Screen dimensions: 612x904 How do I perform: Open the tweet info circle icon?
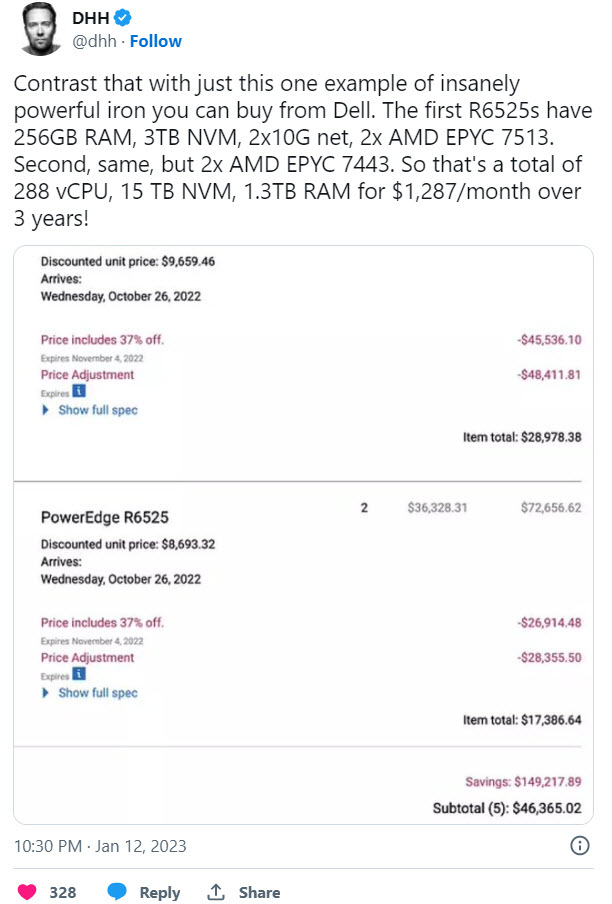579,846
